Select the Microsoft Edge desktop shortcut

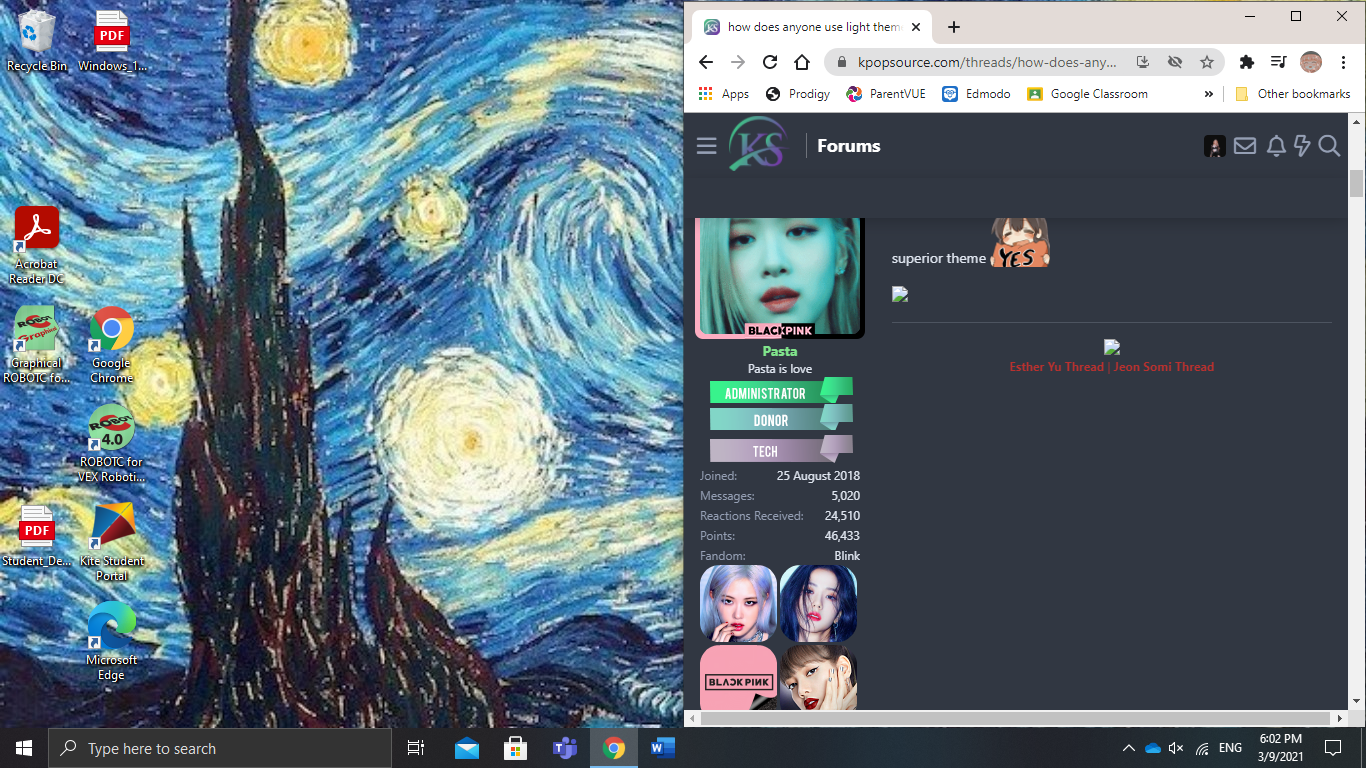(112, 642)
